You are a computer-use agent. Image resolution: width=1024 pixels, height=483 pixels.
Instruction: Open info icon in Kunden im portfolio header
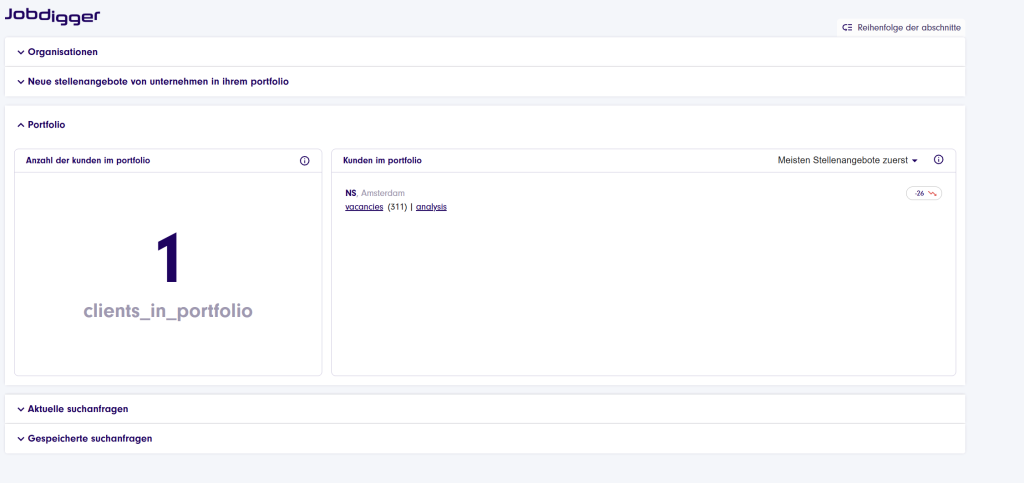(938, 160)
